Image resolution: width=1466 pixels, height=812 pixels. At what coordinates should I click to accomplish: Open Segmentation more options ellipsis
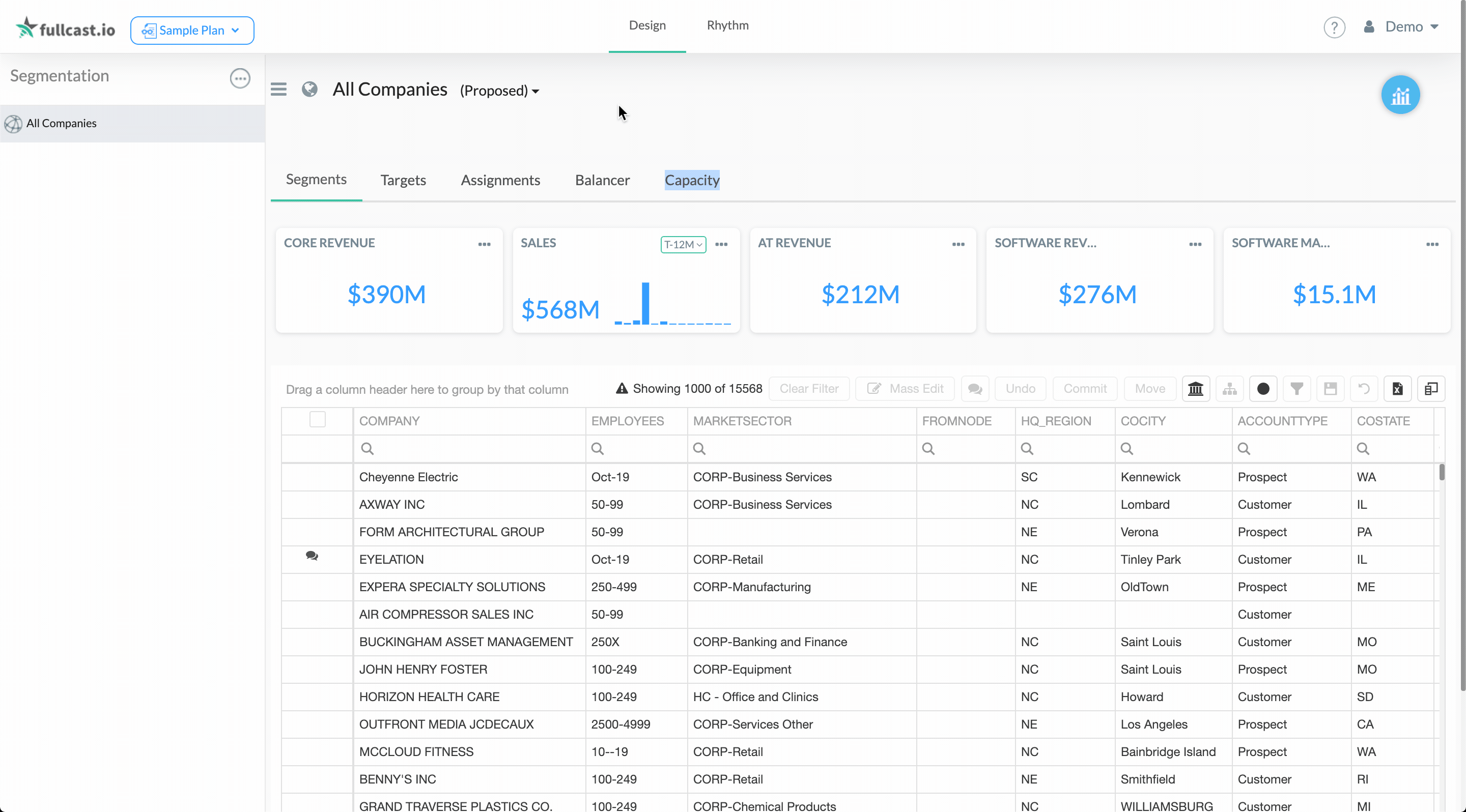pyautogui.click(x=240, y=78)
